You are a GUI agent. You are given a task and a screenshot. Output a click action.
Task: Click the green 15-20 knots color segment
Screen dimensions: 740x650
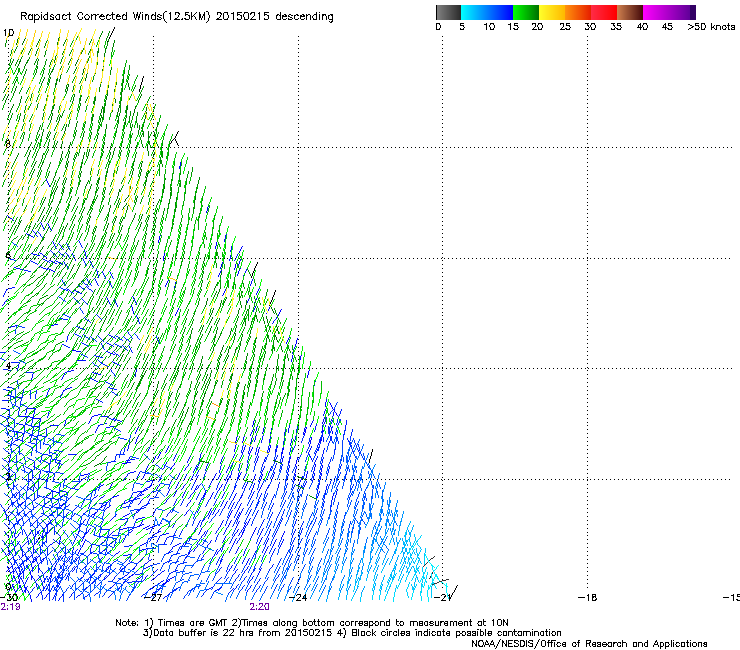[x=526, y=12]
